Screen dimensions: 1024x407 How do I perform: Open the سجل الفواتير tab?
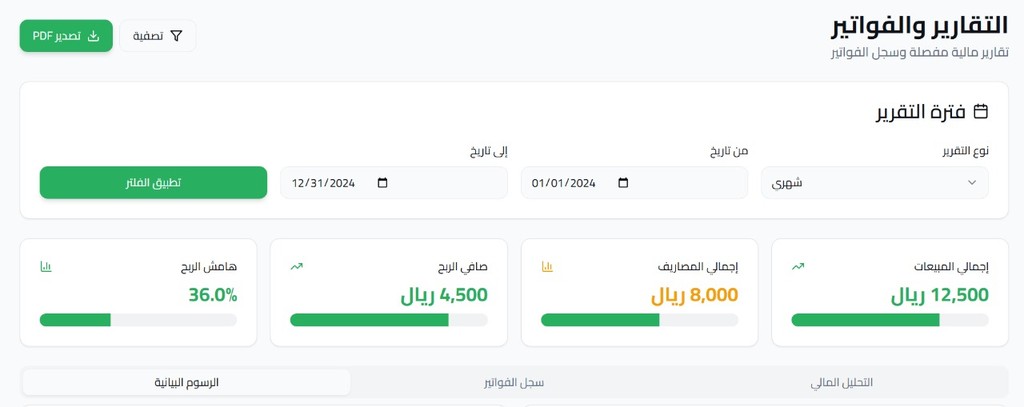[514, 383]
